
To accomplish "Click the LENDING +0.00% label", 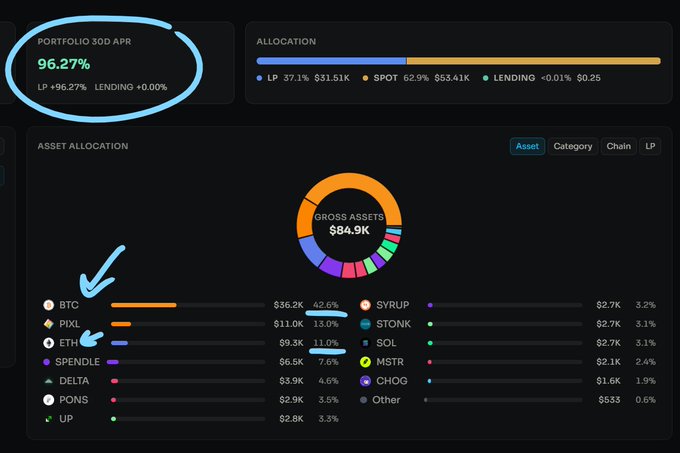I will (x=131, y=87).
